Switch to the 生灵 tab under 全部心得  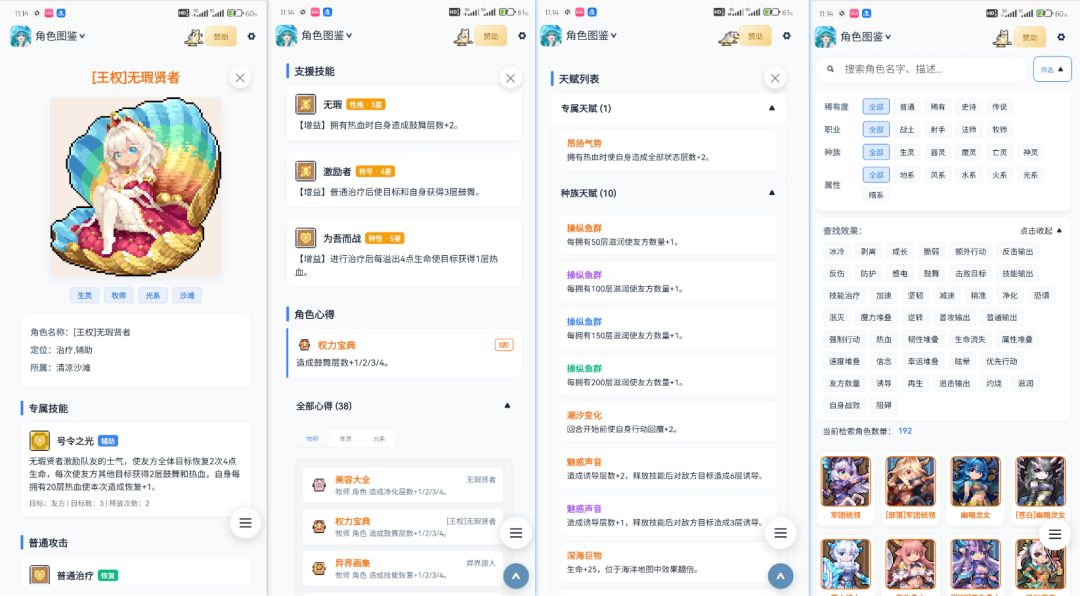(346, 439)
